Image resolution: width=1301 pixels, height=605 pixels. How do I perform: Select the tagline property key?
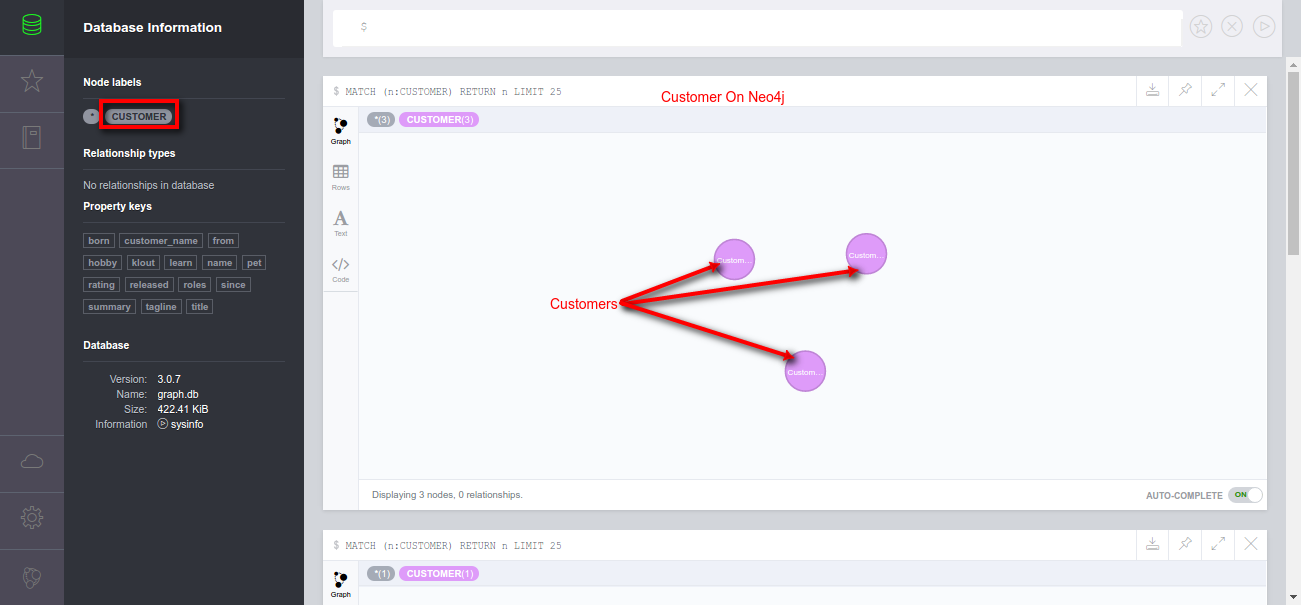[x=161, y=307]
